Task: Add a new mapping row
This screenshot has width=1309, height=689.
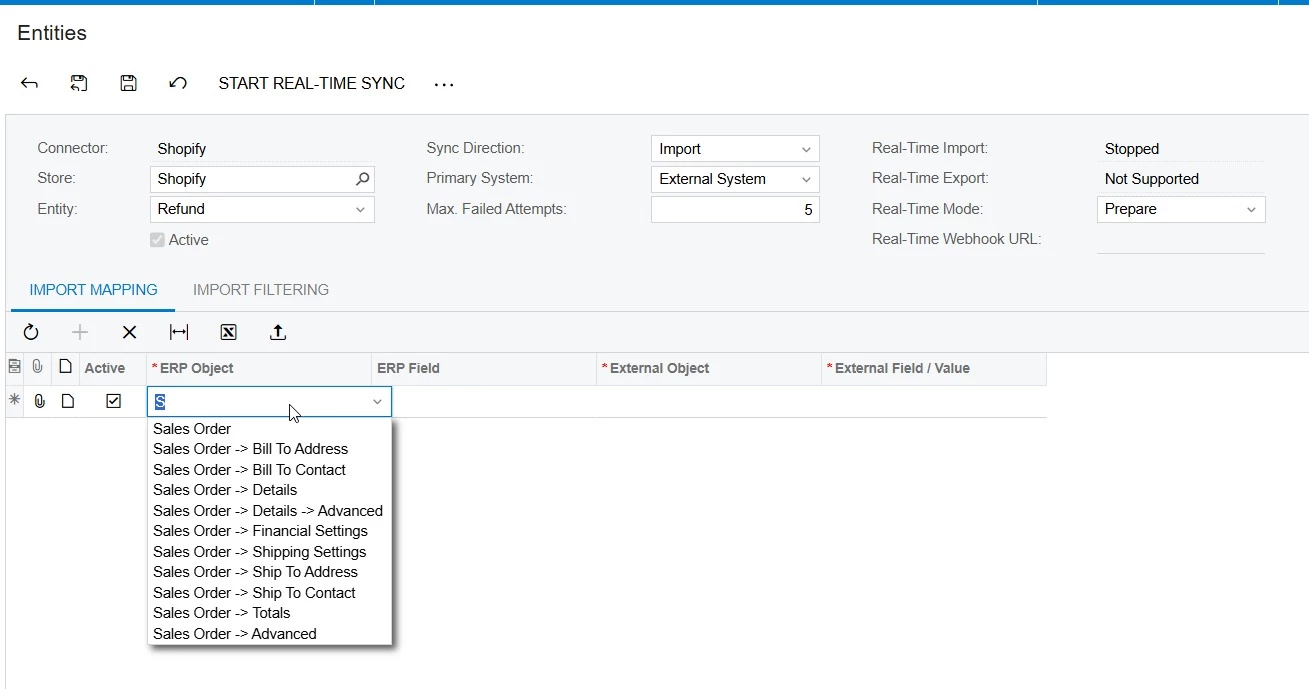Action: (x=80, y=332)
